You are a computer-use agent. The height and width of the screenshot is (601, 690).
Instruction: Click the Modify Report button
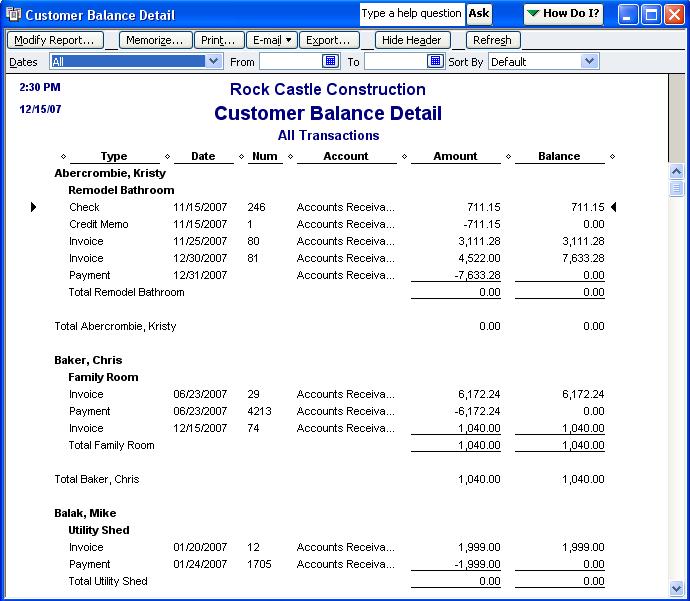55,40
